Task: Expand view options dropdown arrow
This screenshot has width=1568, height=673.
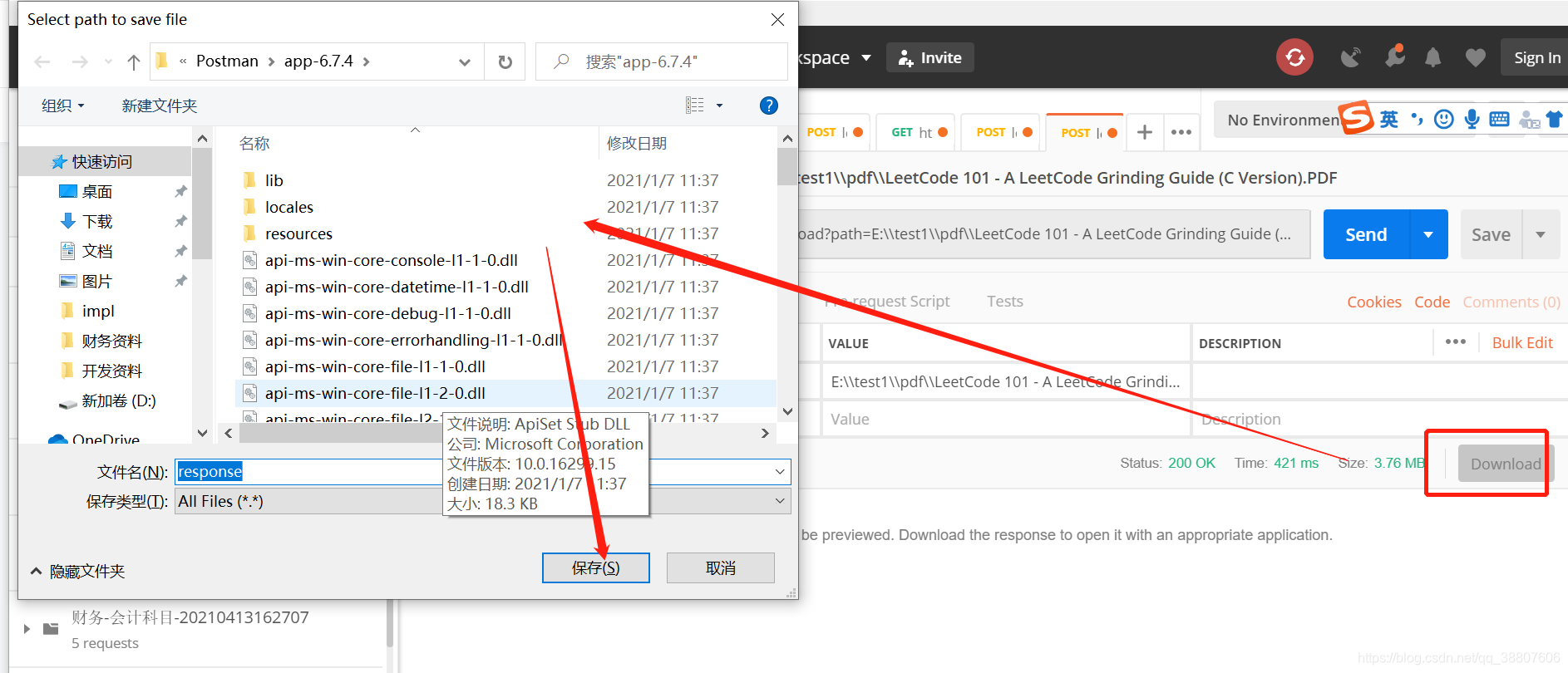Action: 719,106
